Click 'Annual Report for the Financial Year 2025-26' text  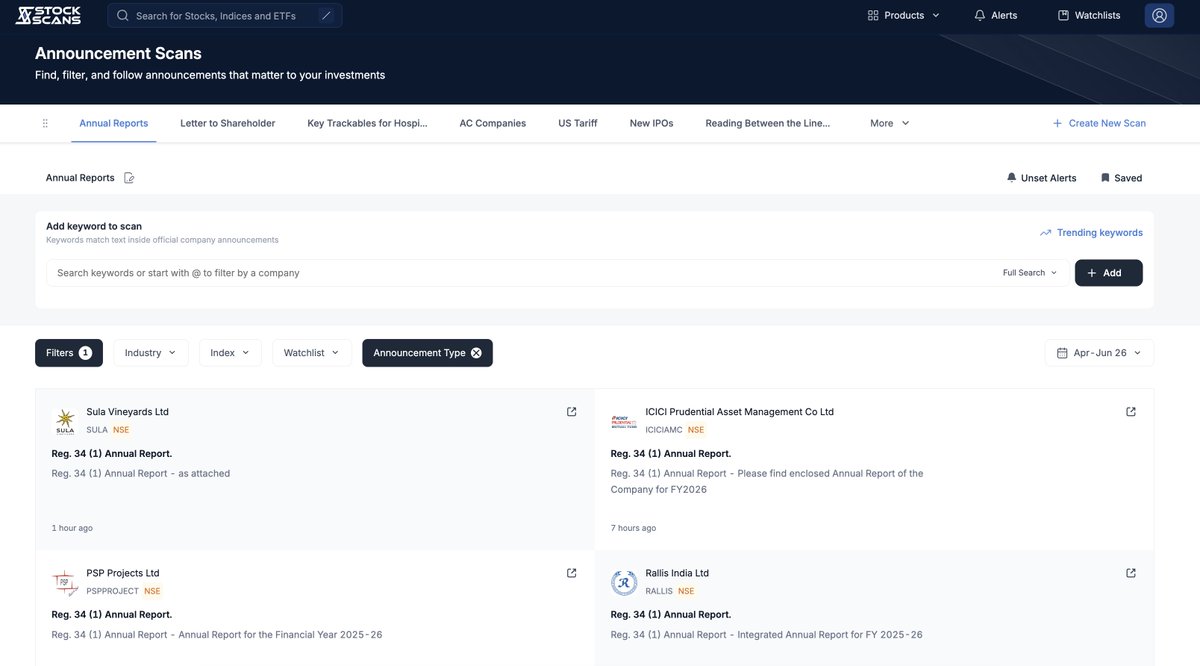click(280, 635)
